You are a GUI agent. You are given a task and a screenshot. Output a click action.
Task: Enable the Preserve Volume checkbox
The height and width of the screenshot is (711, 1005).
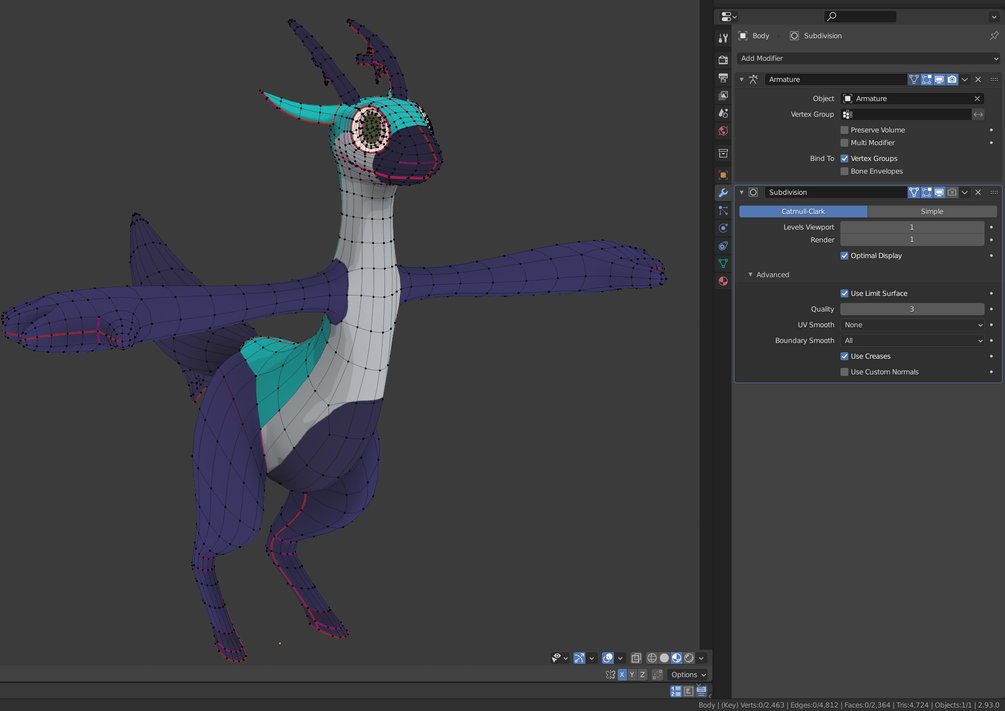[845, 130]
